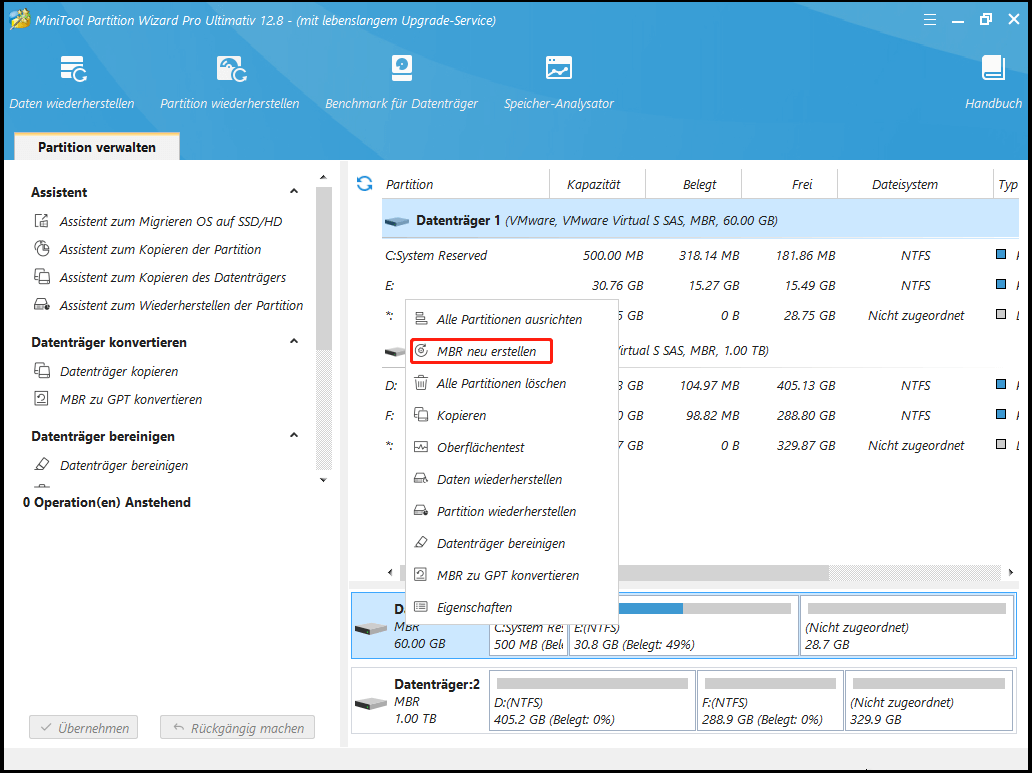Open the hamburger menu in title bar
Viewport: 1032px width, 773px height.
[x=930, y=20]
